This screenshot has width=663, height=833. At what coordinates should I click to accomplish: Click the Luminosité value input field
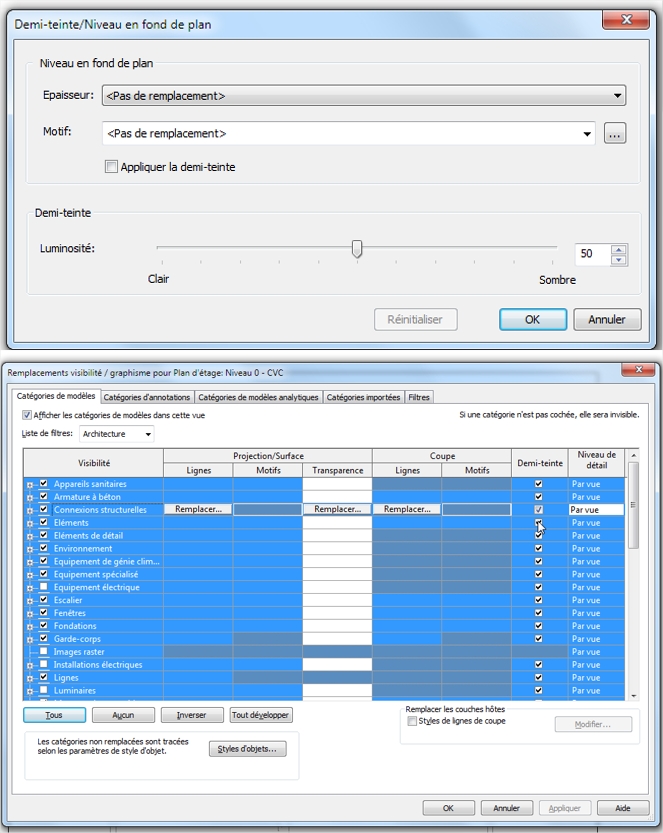coord(591,254)
